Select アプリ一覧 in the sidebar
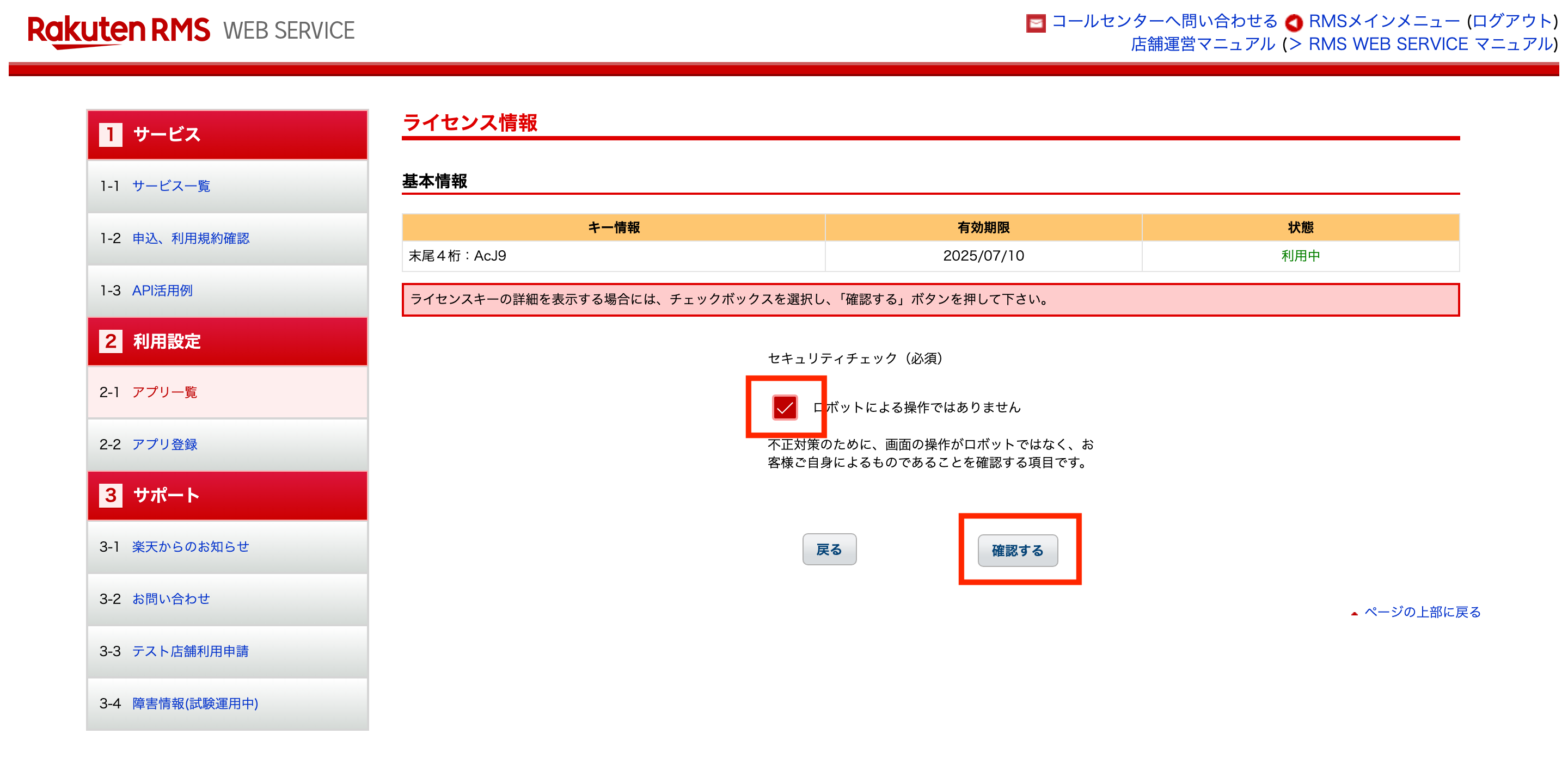1568x765 pixels. 164,392
